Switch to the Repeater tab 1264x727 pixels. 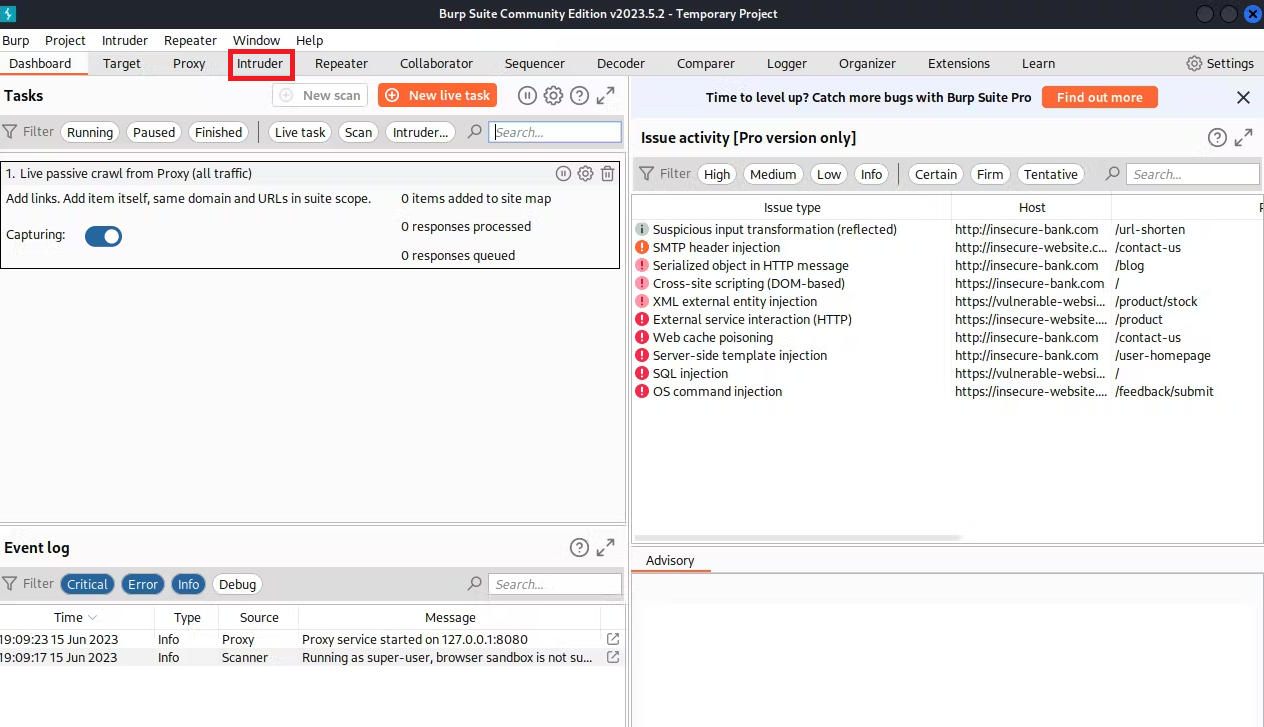pos(341,63)
